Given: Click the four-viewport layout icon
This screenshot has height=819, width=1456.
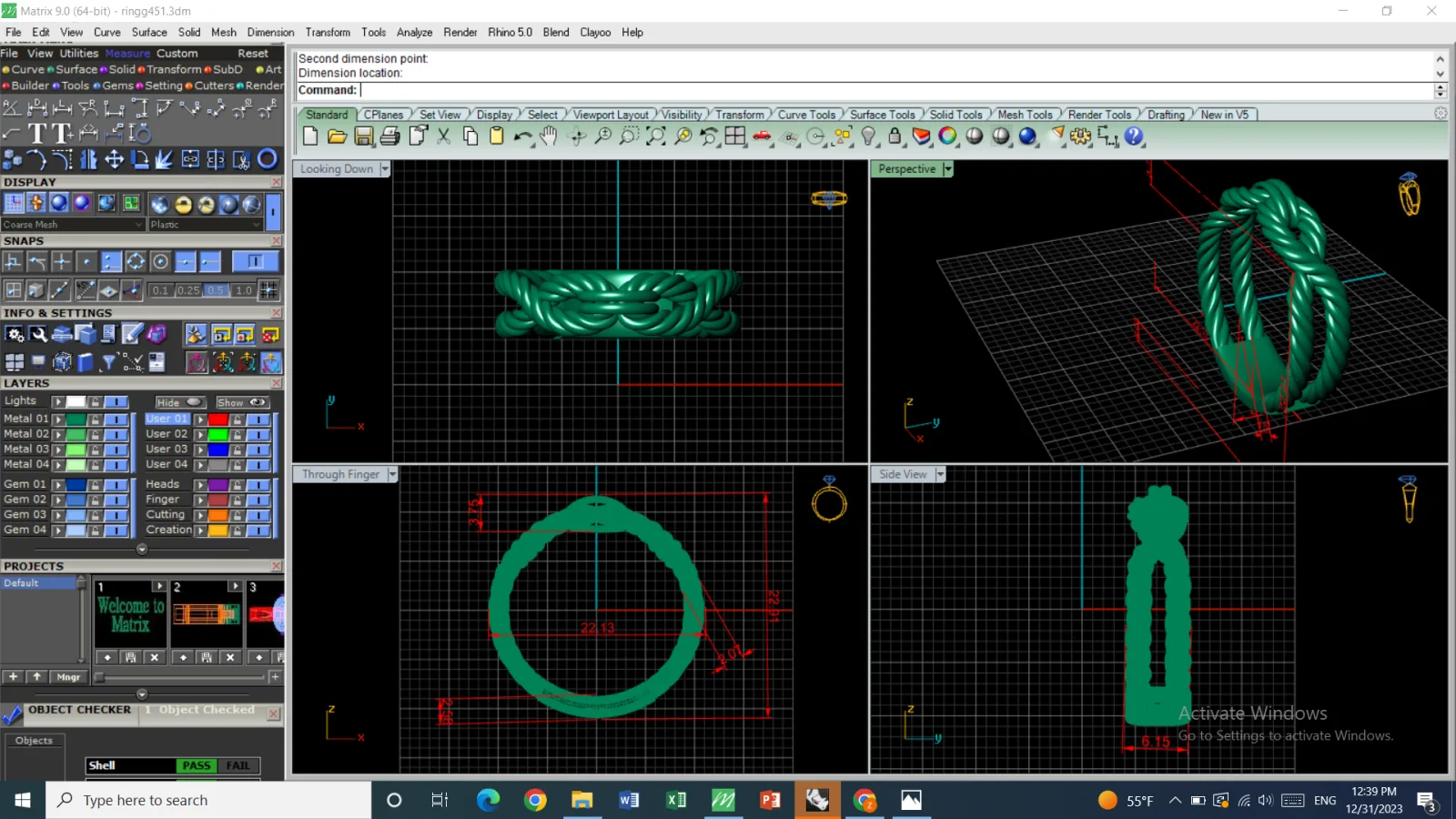Looking at the screenshot, I should coord(735,136).
